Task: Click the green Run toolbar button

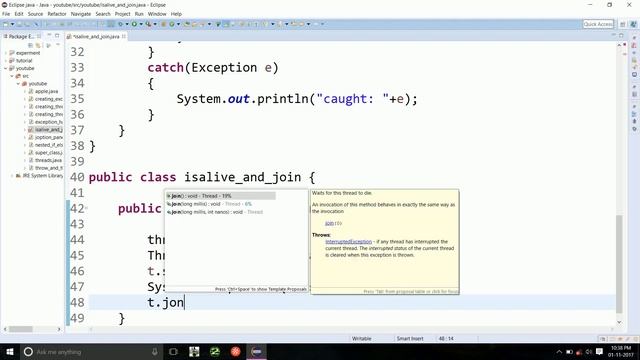Action: (x=134, y=24)
